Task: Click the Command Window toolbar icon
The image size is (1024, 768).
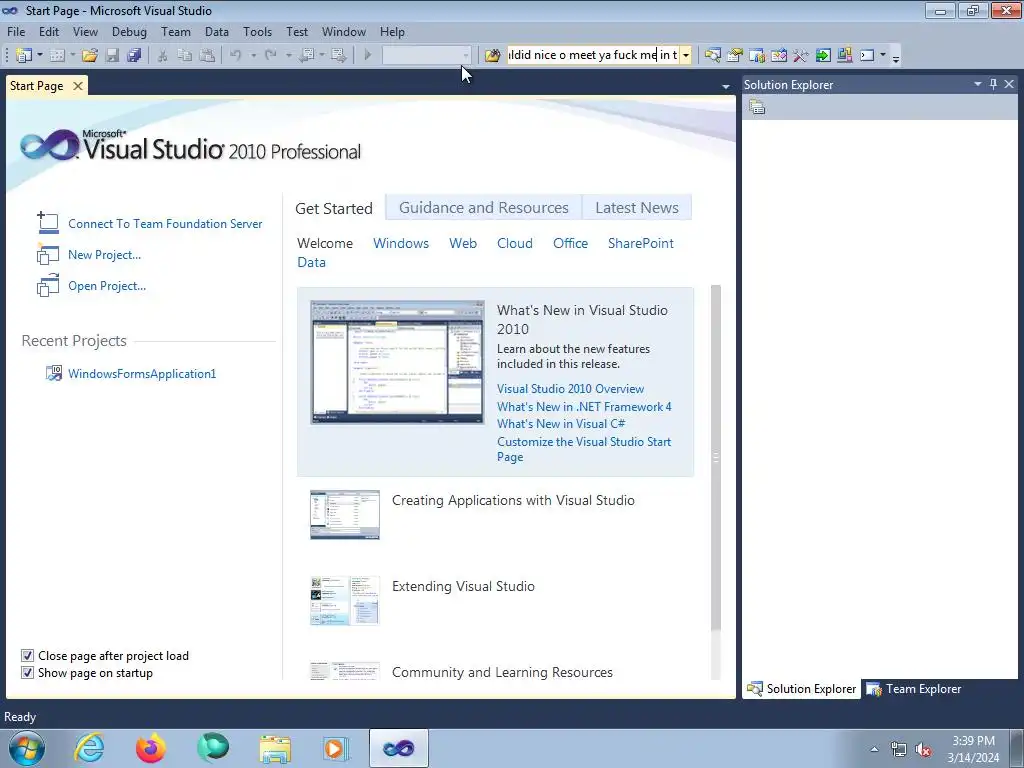Action: (867, 56)
